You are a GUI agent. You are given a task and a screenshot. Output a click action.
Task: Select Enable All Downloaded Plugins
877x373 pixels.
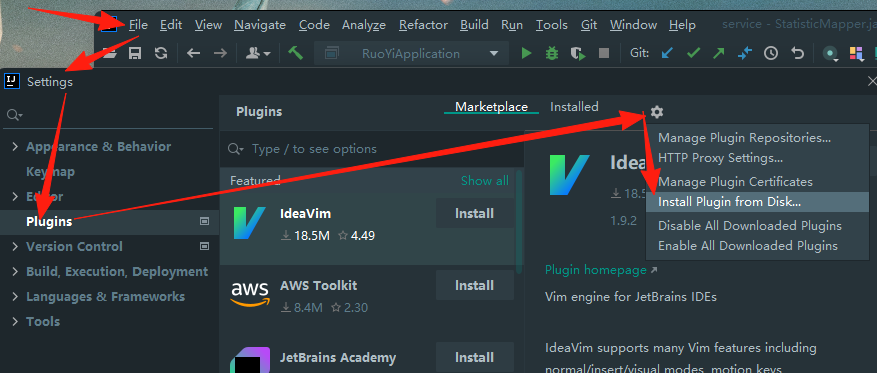(x=757, y=246)
